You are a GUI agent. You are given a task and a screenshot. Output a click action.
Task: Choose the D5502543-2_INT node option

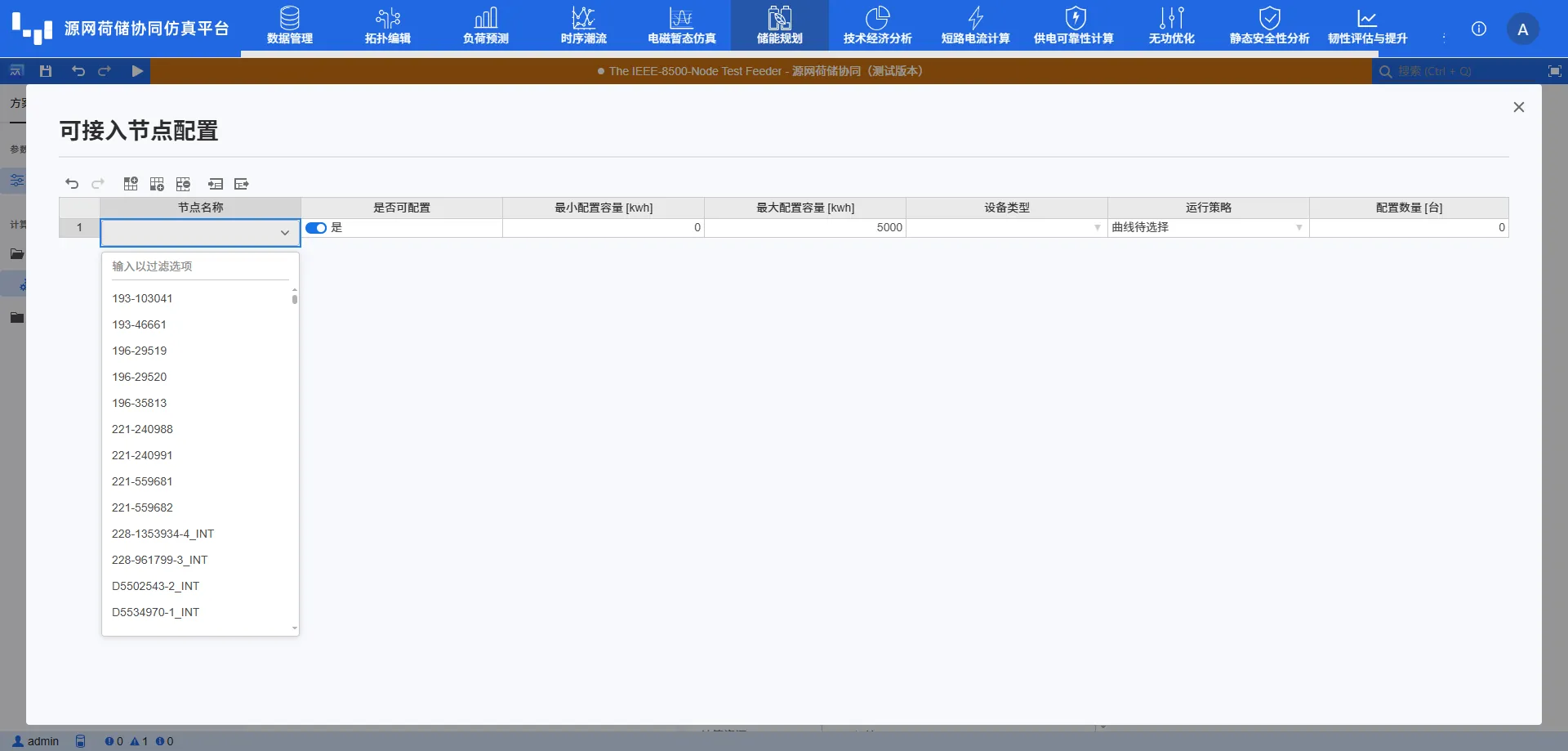point(155,586)
